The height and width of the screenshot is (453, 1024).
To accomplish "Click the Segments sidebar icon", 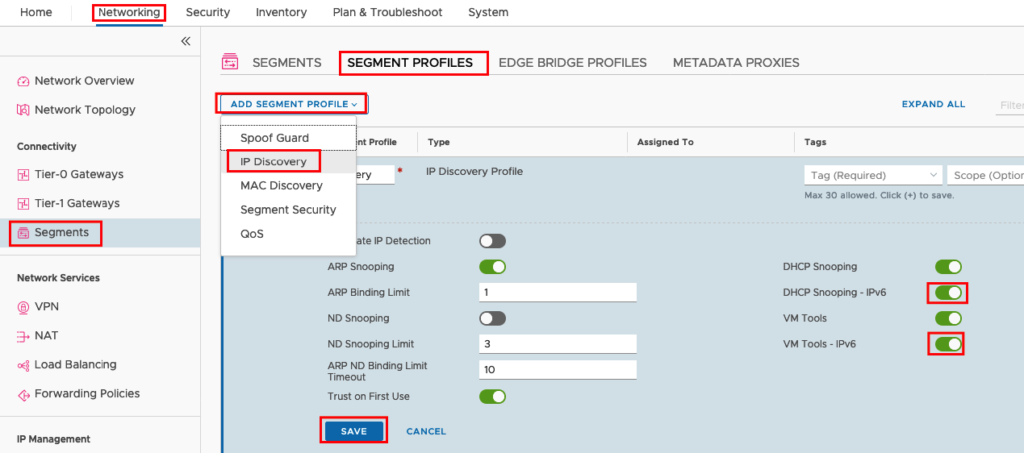I will pos(23,233).
